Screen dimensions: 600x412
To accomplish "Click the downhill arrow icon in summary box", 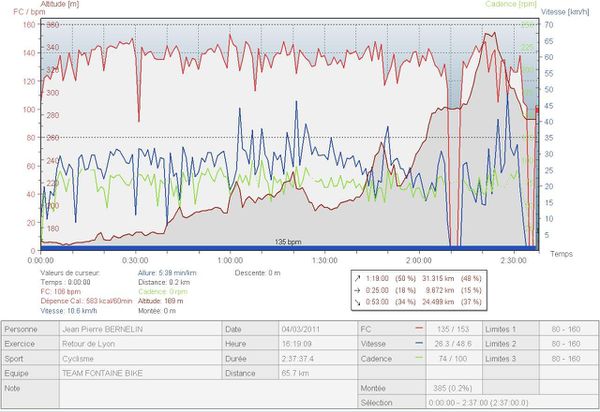I will (x=358, y=302).
